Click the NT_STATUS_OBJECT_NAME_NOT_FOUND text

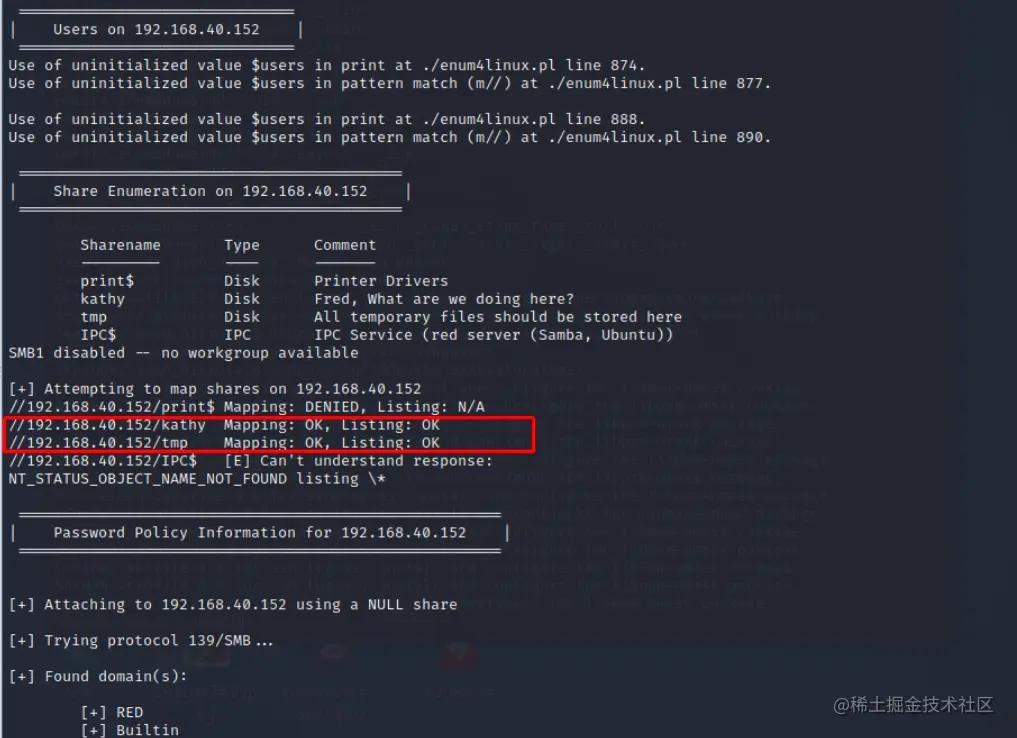pos(147,479)
